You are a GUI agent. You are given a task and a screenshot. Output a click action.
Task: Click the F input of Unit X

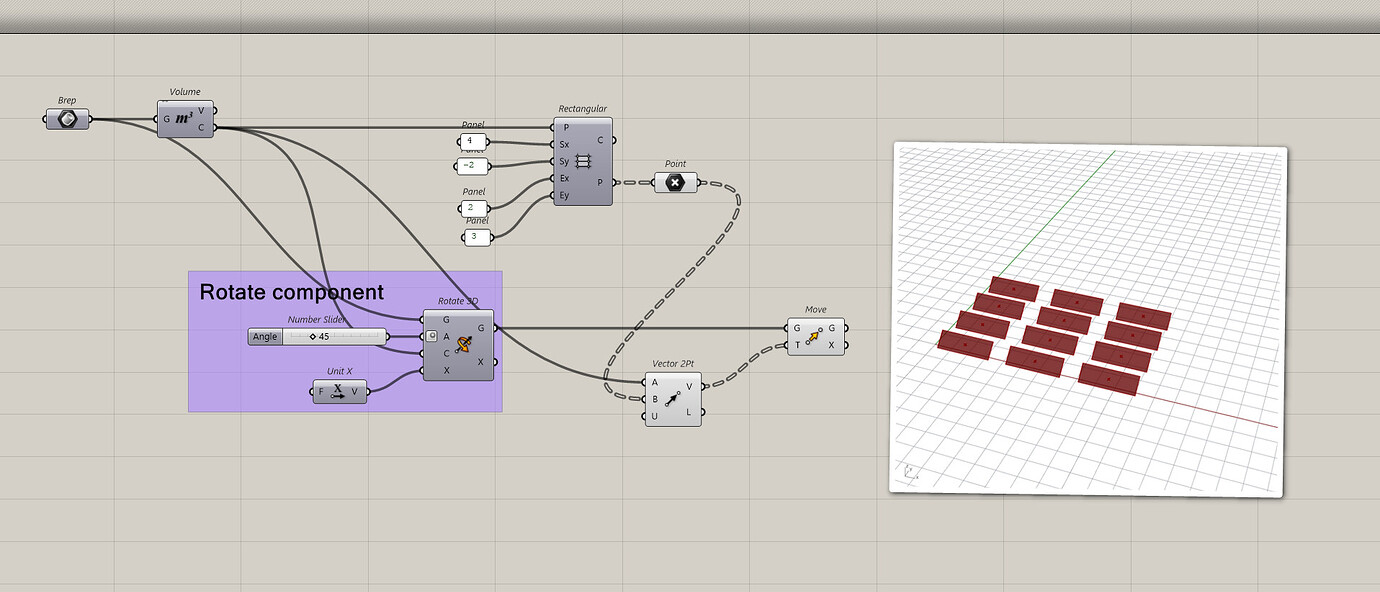(321, 391)
